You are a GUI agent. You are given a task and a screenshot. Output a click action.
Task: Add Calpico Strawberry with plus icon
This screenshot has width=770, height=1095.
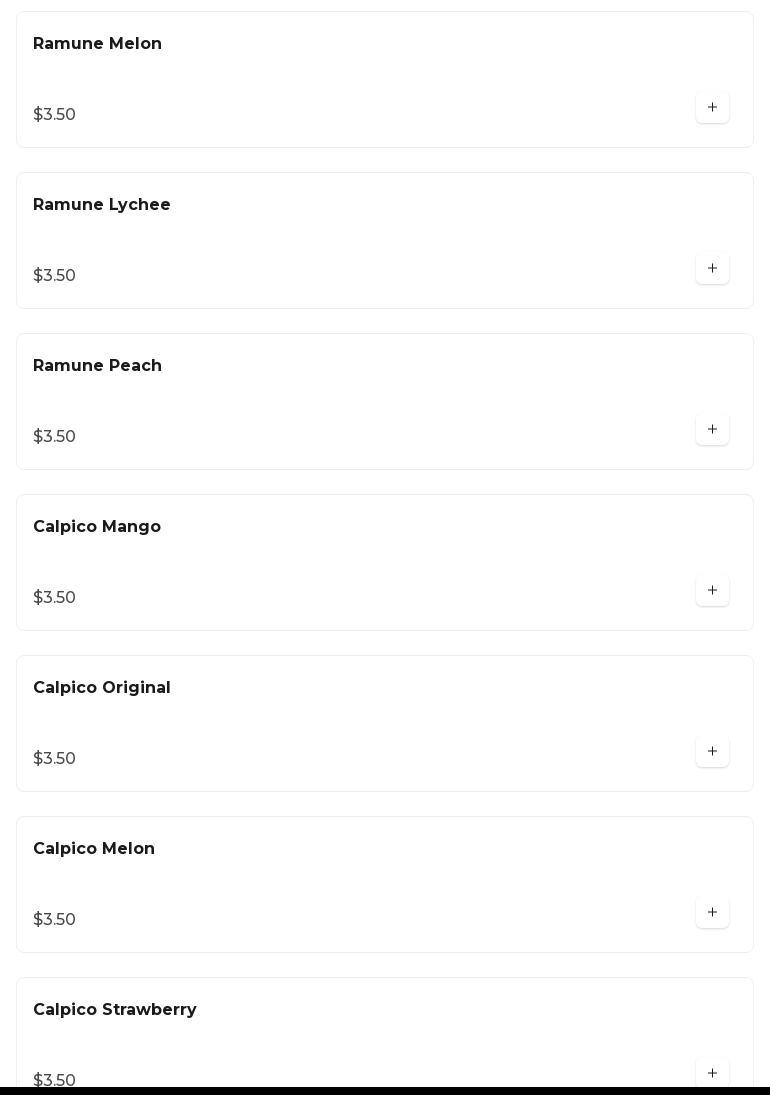tap(712, 1073)
